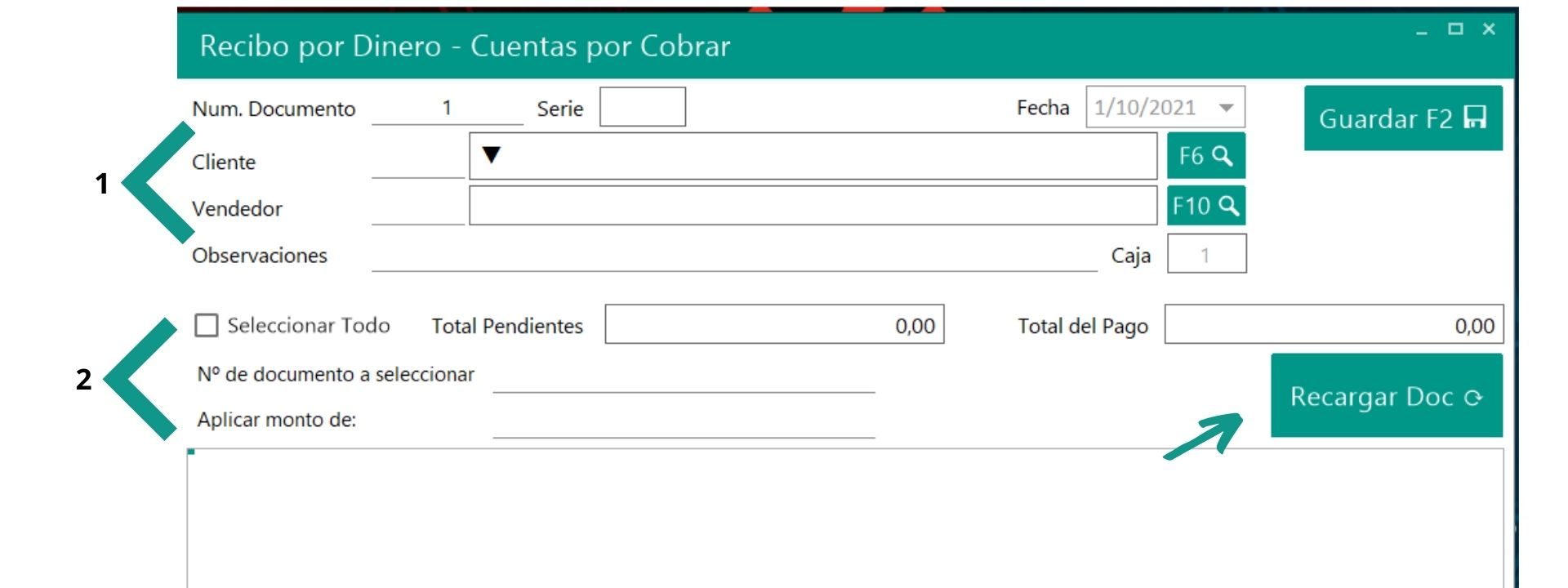This screenshot has height=588, width=1568.
Task: Click the Total del Pago field
Action: 1333,325
